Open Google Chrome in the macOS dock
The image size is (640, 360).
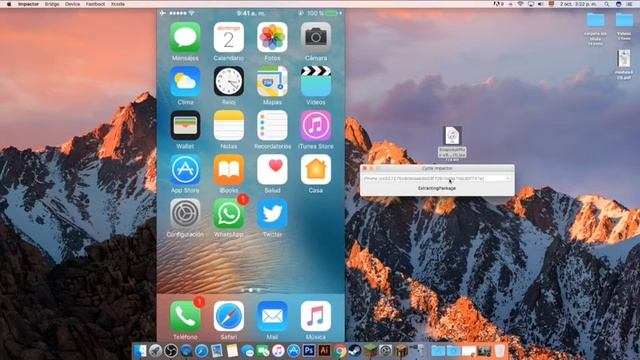coord(340,351)
